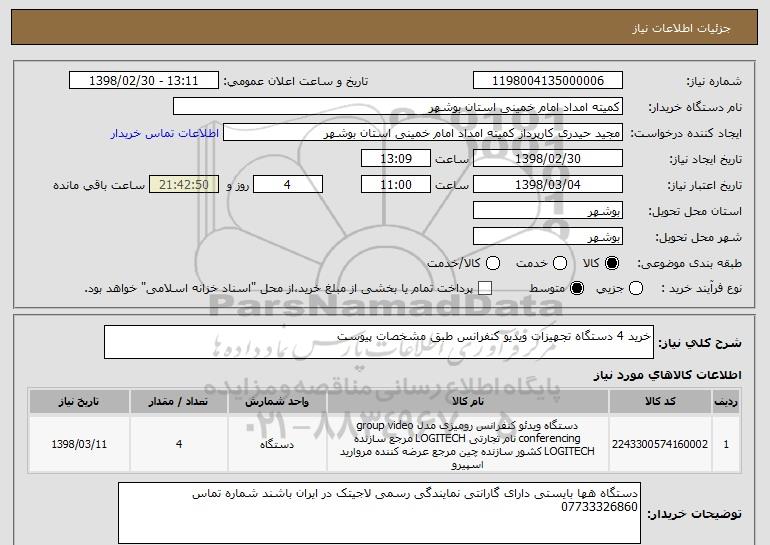Select the جزیی purchase type radio
Screen dimensions: 770x545
(635, 289)
